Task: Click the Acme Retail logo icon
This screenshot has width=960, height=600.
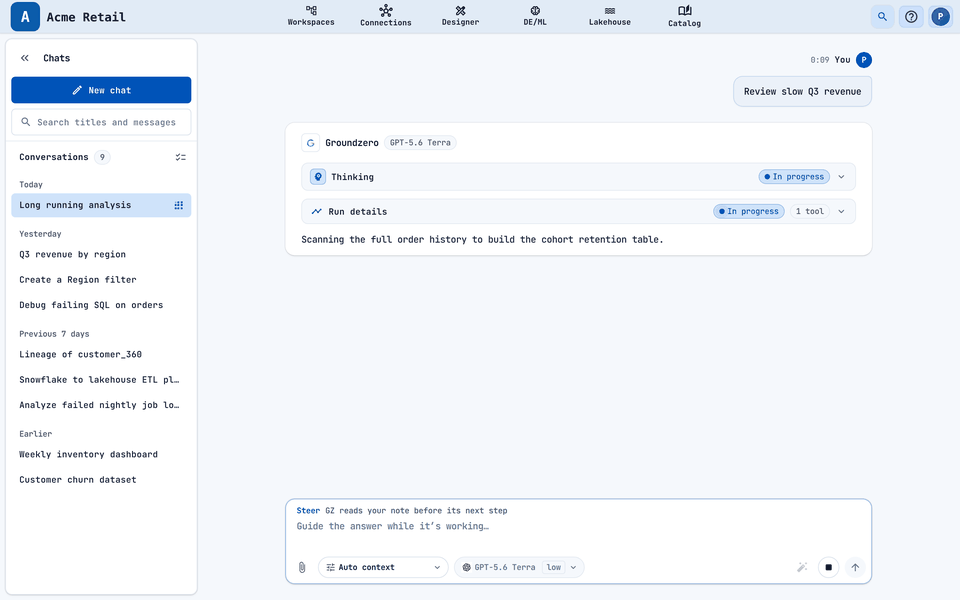Action: tap(25, 17)
